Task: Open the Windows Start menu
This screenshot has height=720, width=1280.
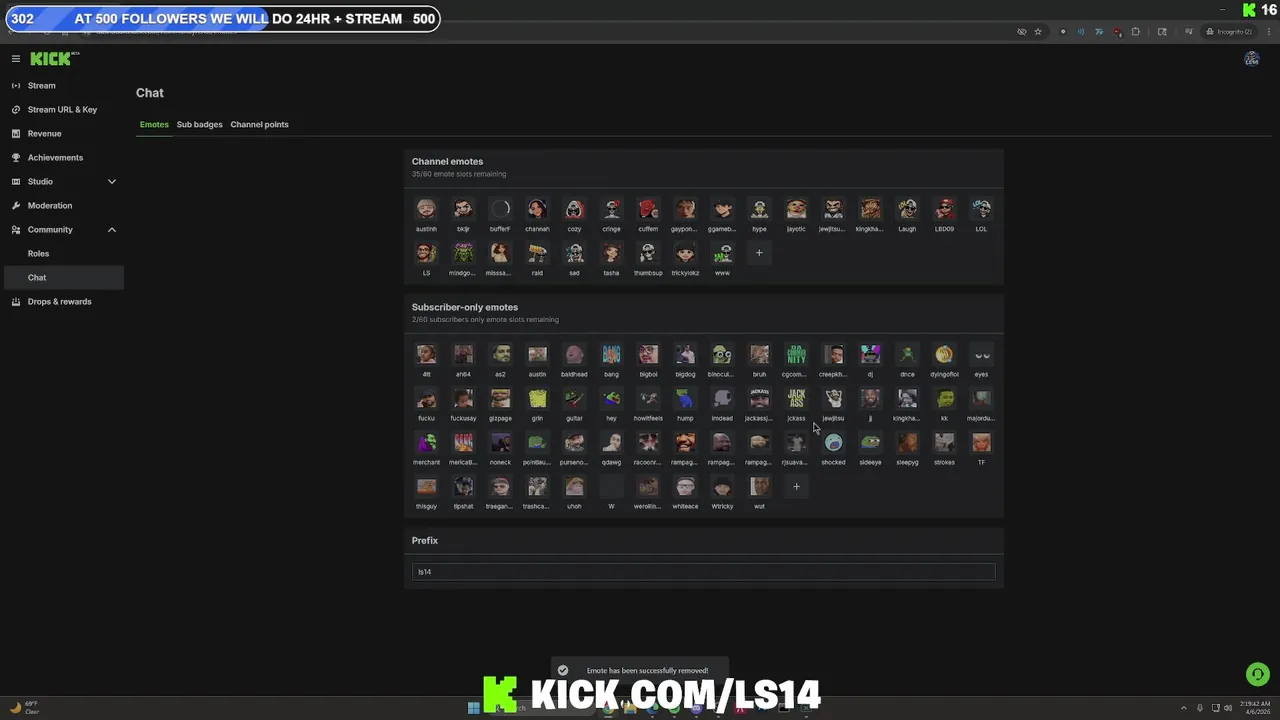Action: pyautogui.click(x=473, y=708)
